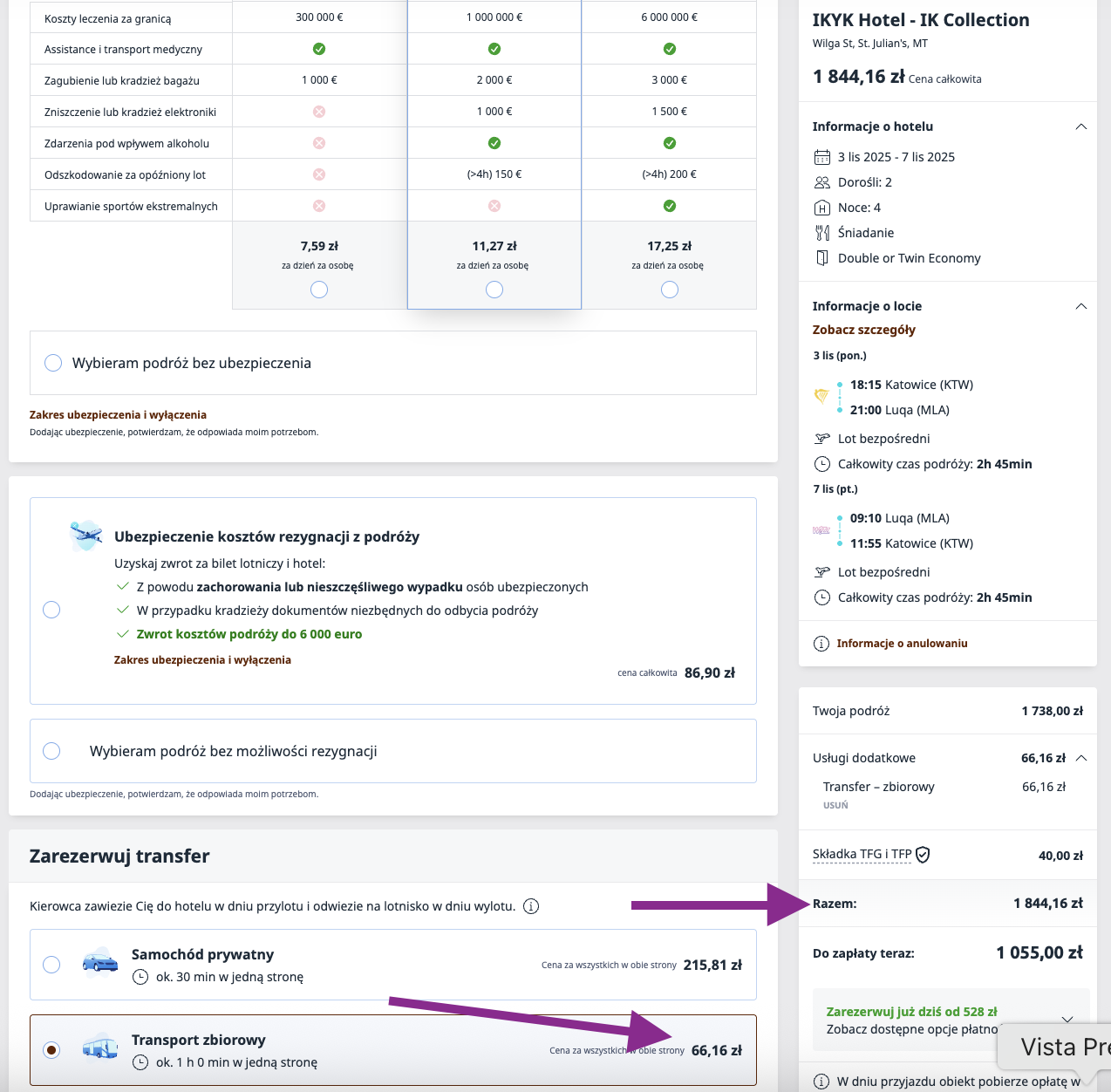Collapse 'Informacje o hotelu' section chevron
The width and height of the screenshot is (1111, 1092).
[1081, 126]
